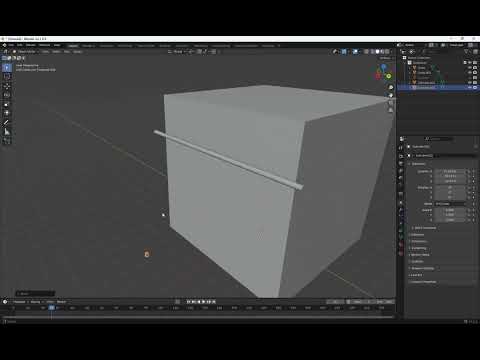
Task: Click the Blender logo menu icon
Action: 4,45
